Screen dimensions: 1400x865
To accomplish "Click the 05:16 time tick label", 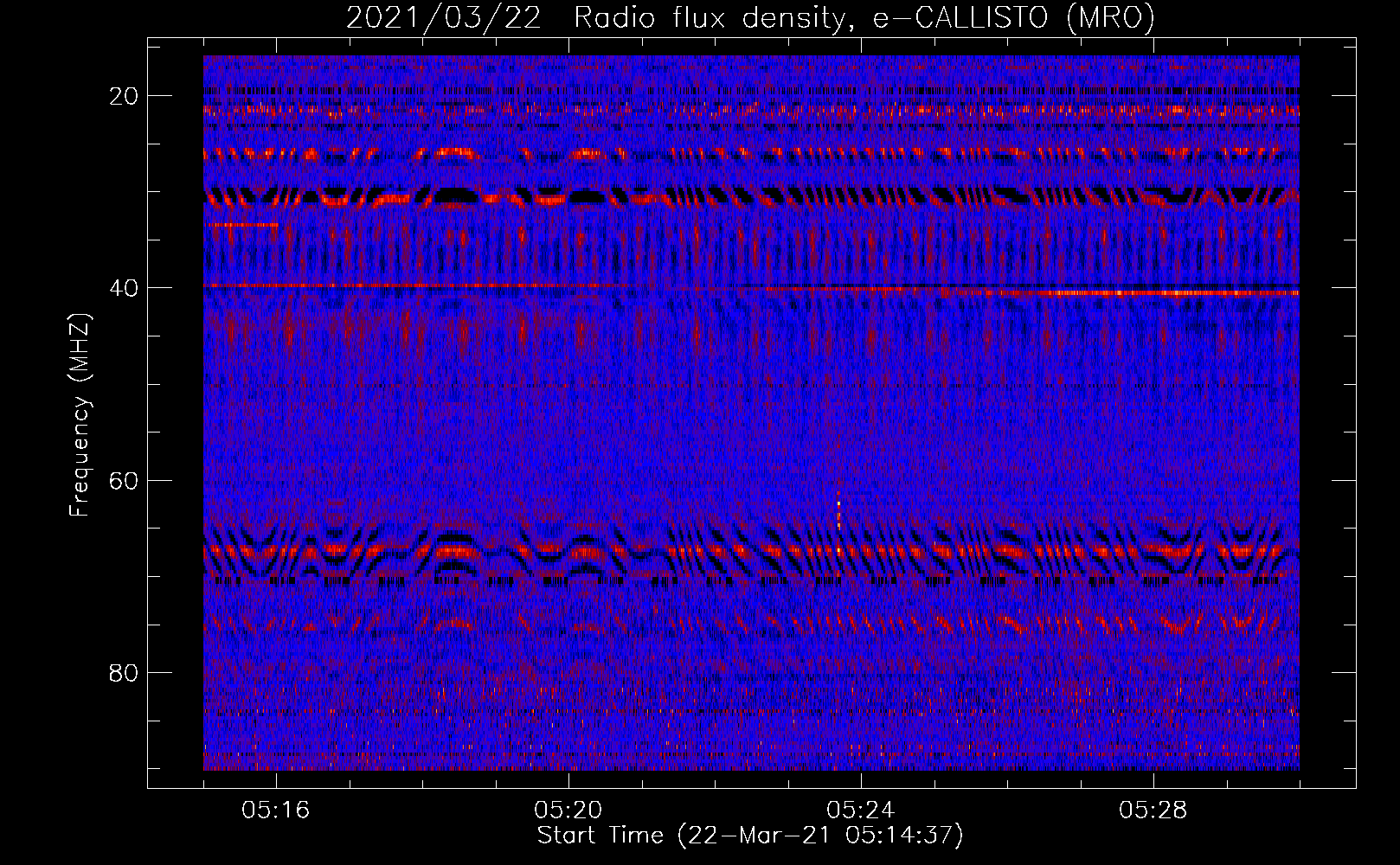I will tap(276, 811).
